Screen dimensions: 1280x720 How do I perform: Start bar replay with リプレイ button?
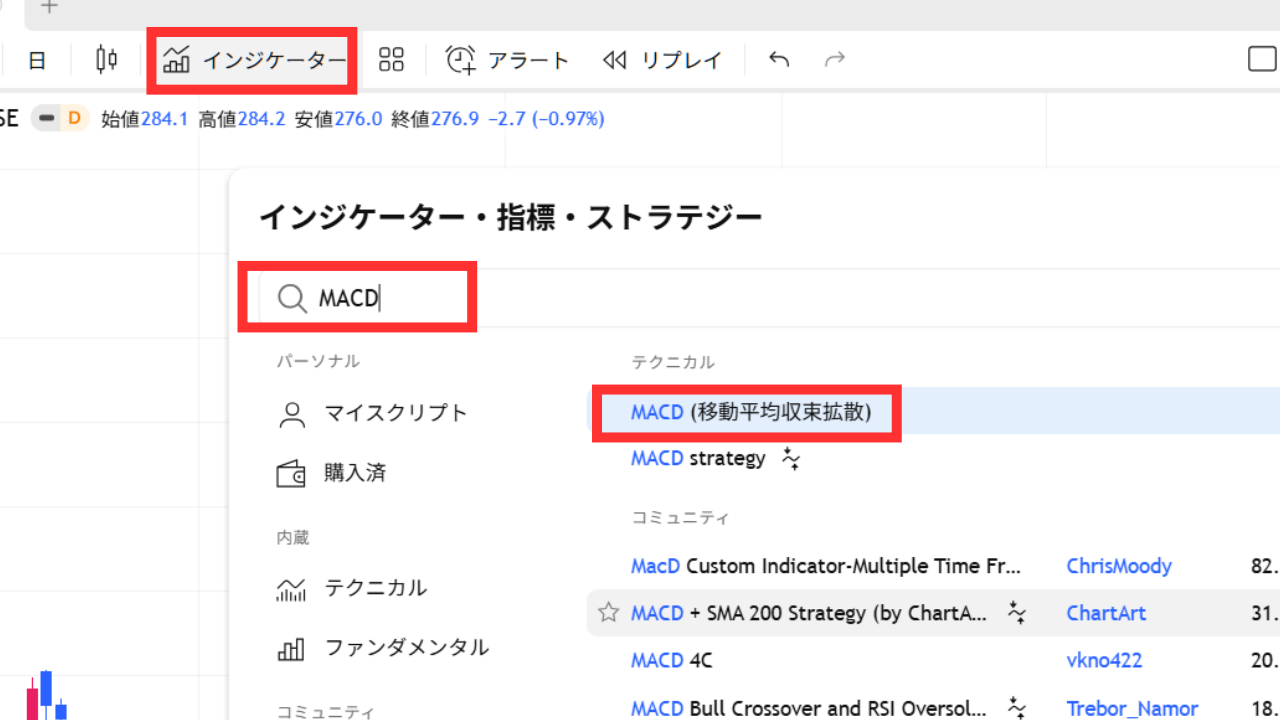[662, 60]
